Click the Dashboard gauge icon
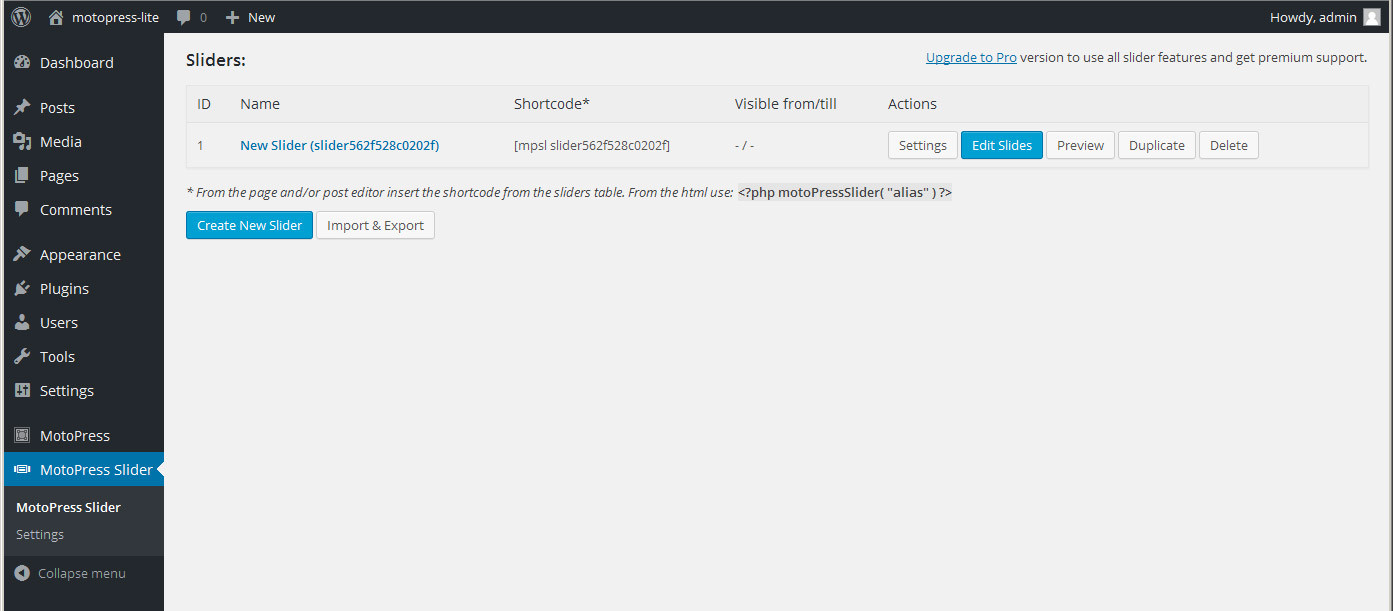 [x=22, y=62]
